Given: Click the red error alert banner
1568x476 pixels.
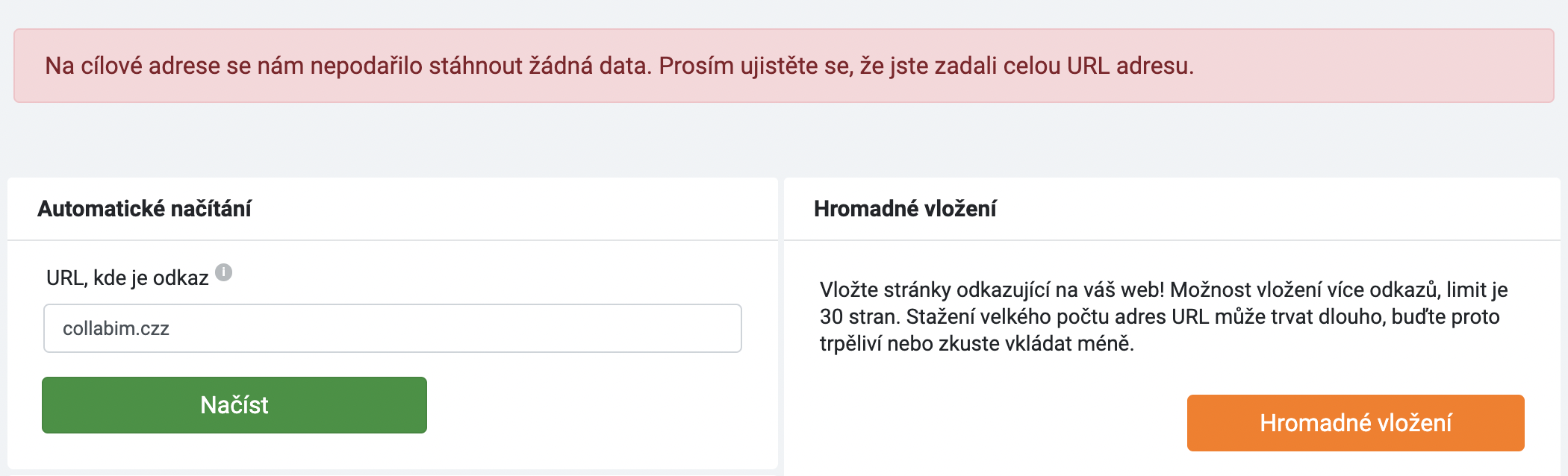Looking at the screenshot, I should pyautogui.click(x=784, y=66).
